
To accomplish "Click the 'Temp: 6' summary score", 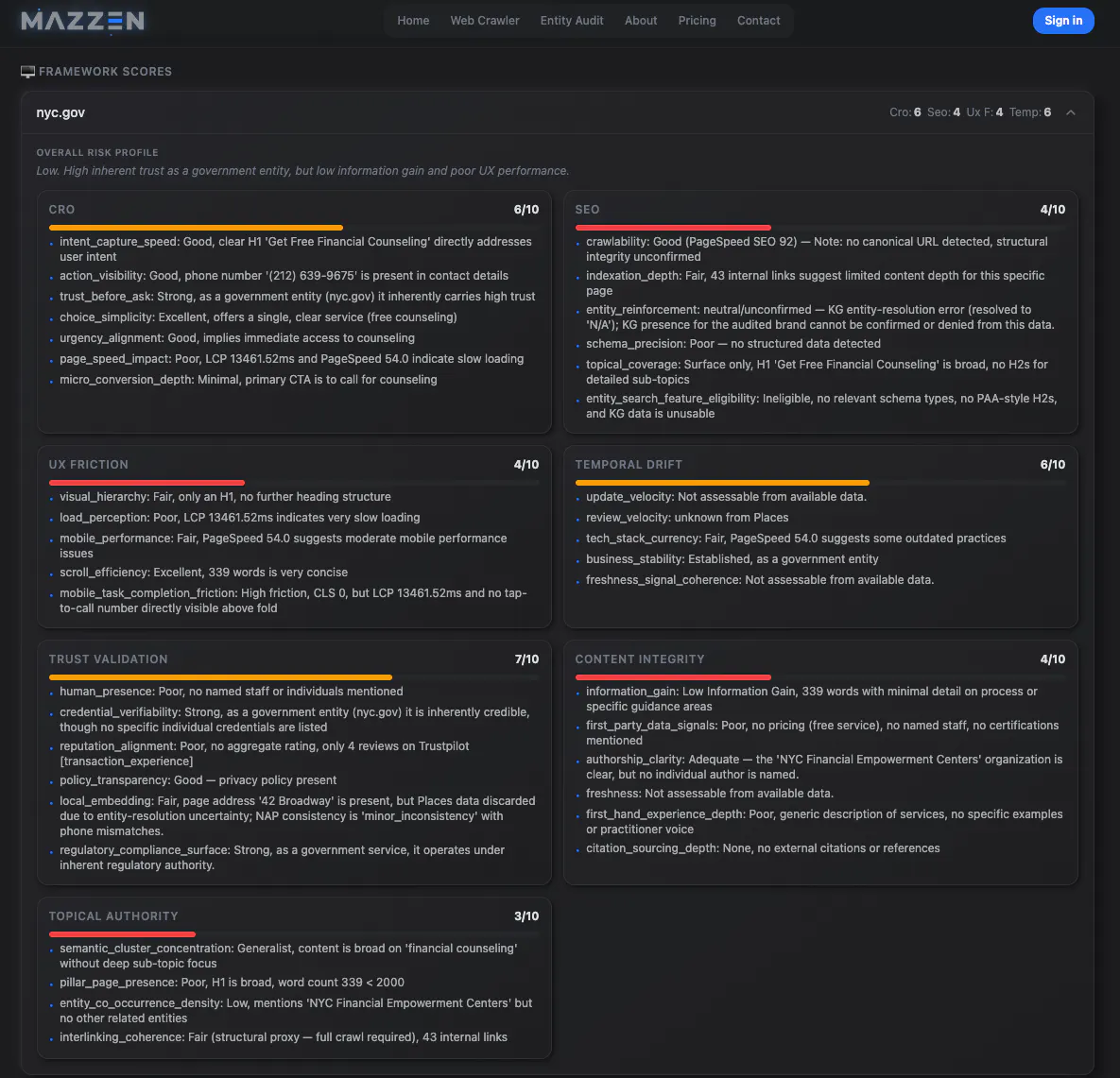I will click(1030, 112).
